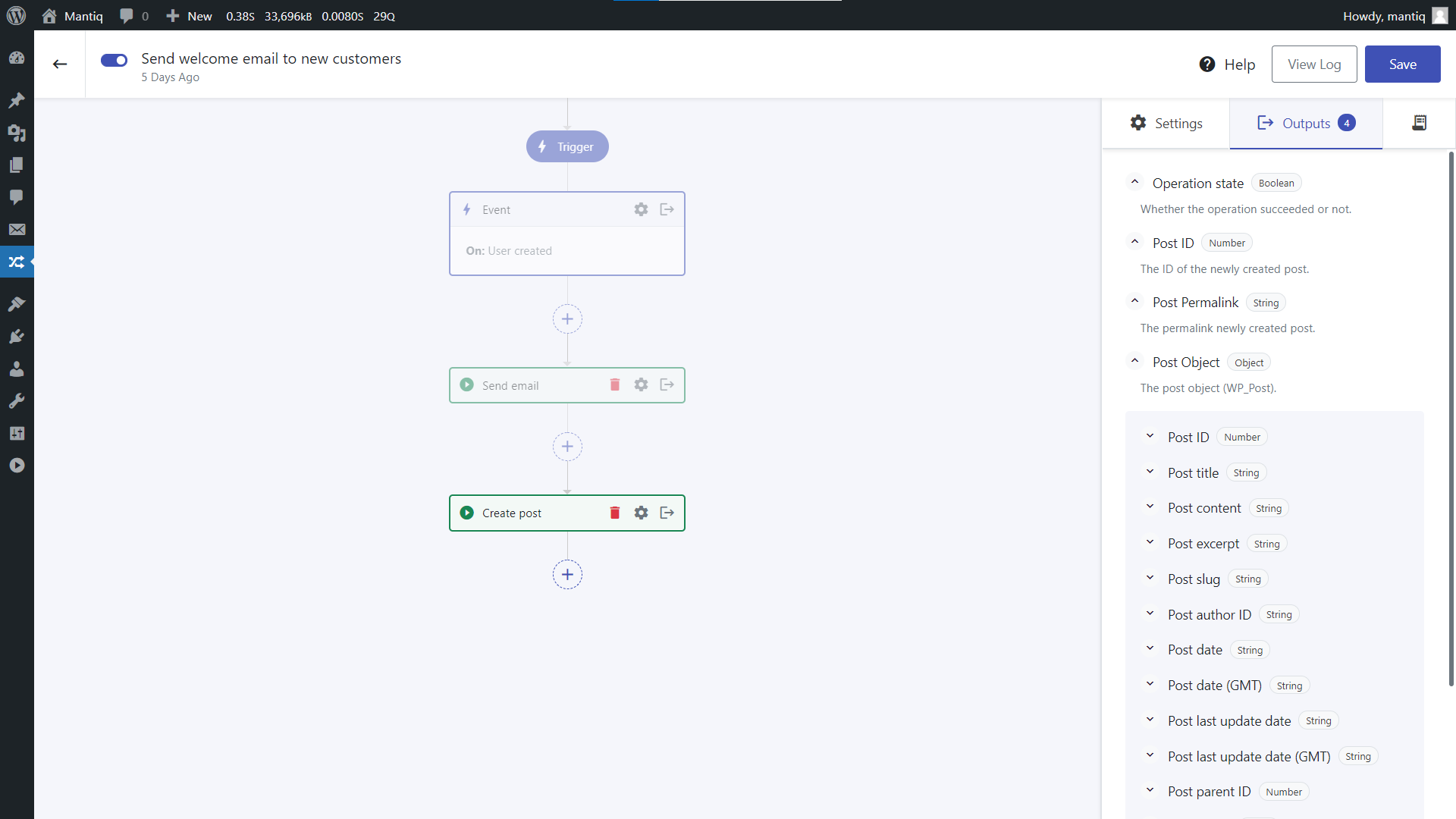Screen dimensions: 1456x819
Task: Open the documentation icon tab in side panel
Action: (1419, 123)
